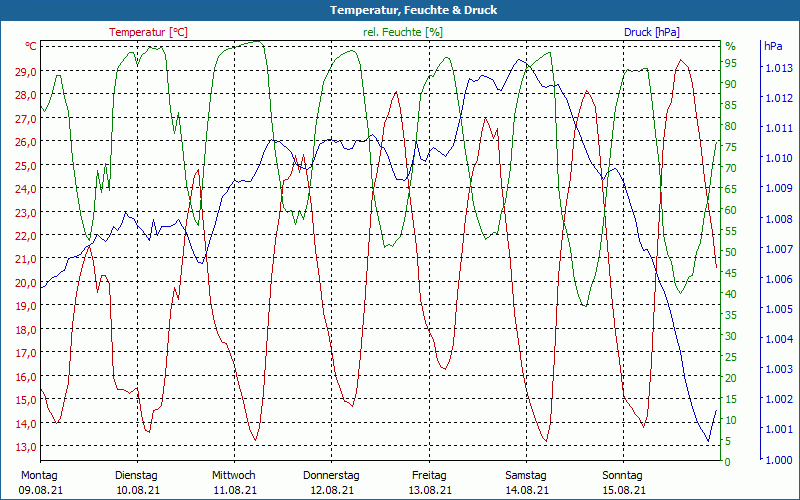Click the 17,0 temperature axis value
Image resolution: width=800 pixels, height=500 pixels.
[x=26, y=353]
